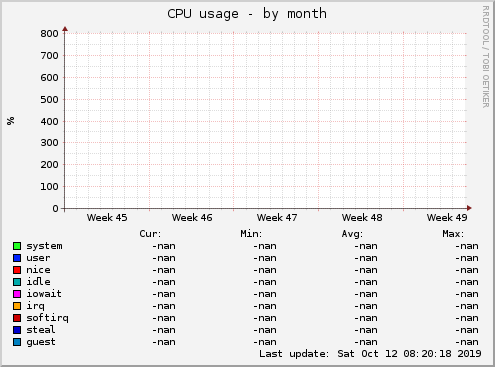Click the softirq row Avg value
Image resolution: width=495 pixels, height=367 pixels.
(366, 318)
